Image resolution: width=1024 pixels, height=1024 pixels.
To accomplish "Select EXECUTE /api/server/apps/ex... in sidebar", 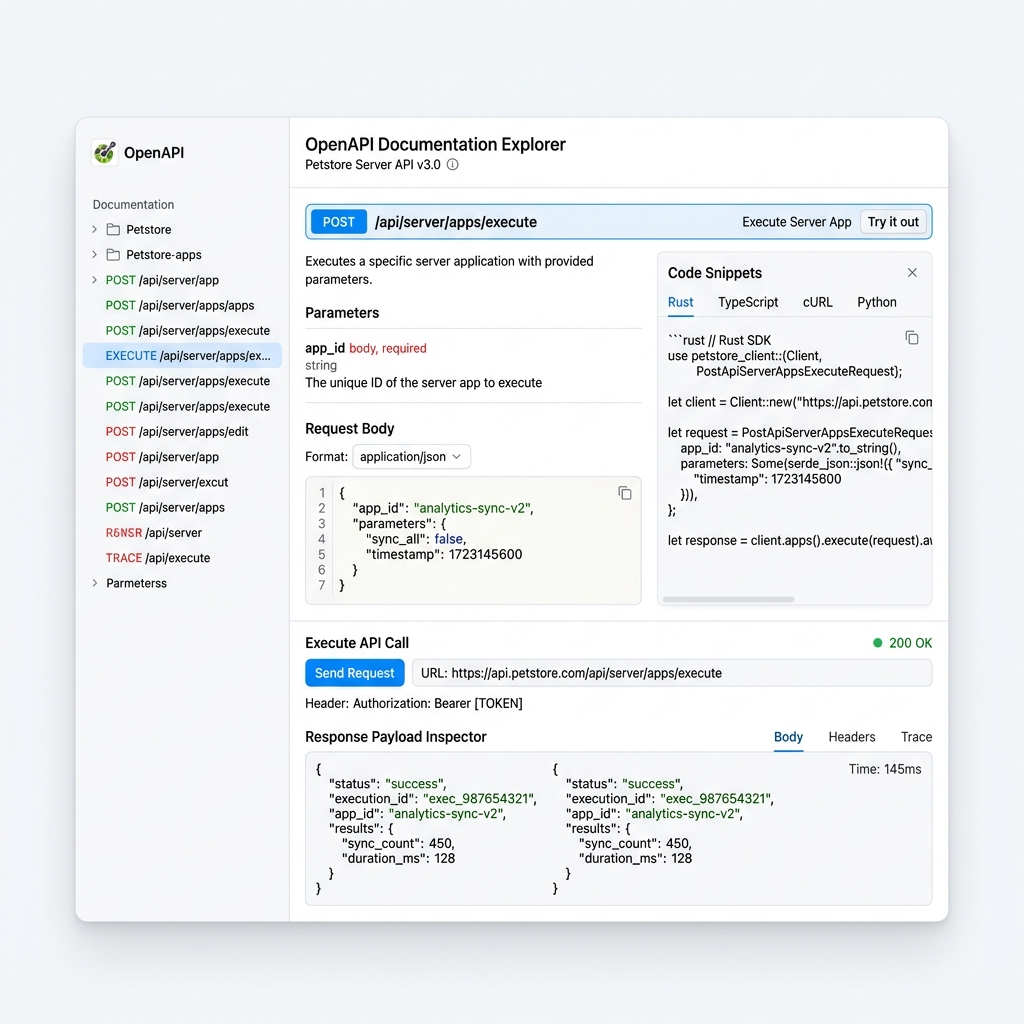I will click(x=182, y=355).
